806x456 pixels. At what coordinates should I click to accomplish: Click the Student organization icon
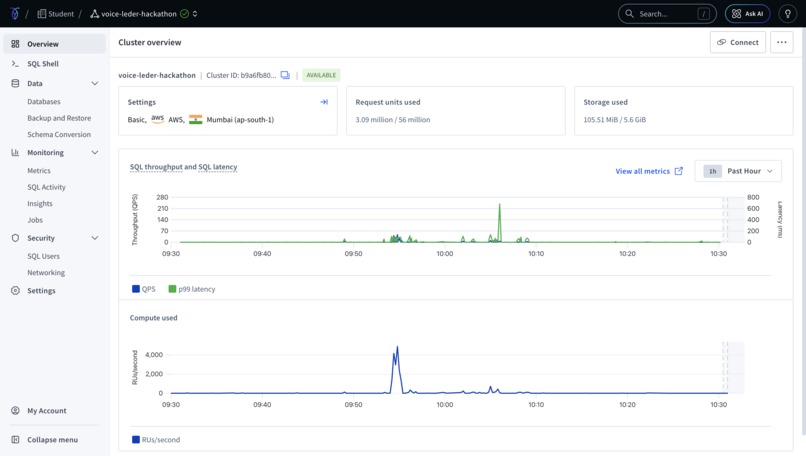click(x=42, y=14)
